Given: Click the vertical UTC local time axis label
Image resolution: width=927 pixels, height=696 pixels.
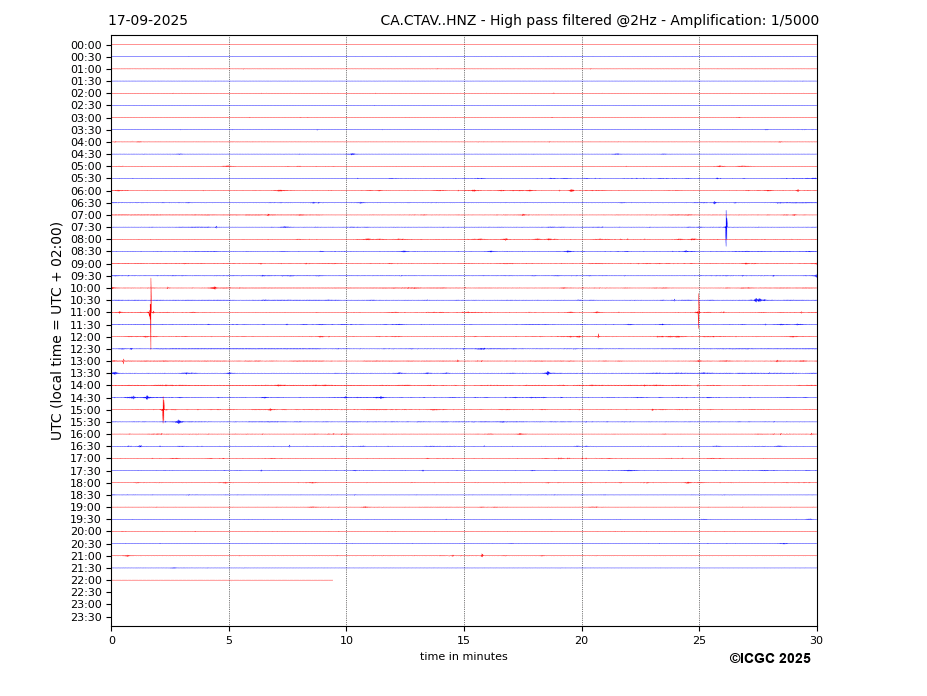Looking at the screenshot, I should (x=56, y=331).
